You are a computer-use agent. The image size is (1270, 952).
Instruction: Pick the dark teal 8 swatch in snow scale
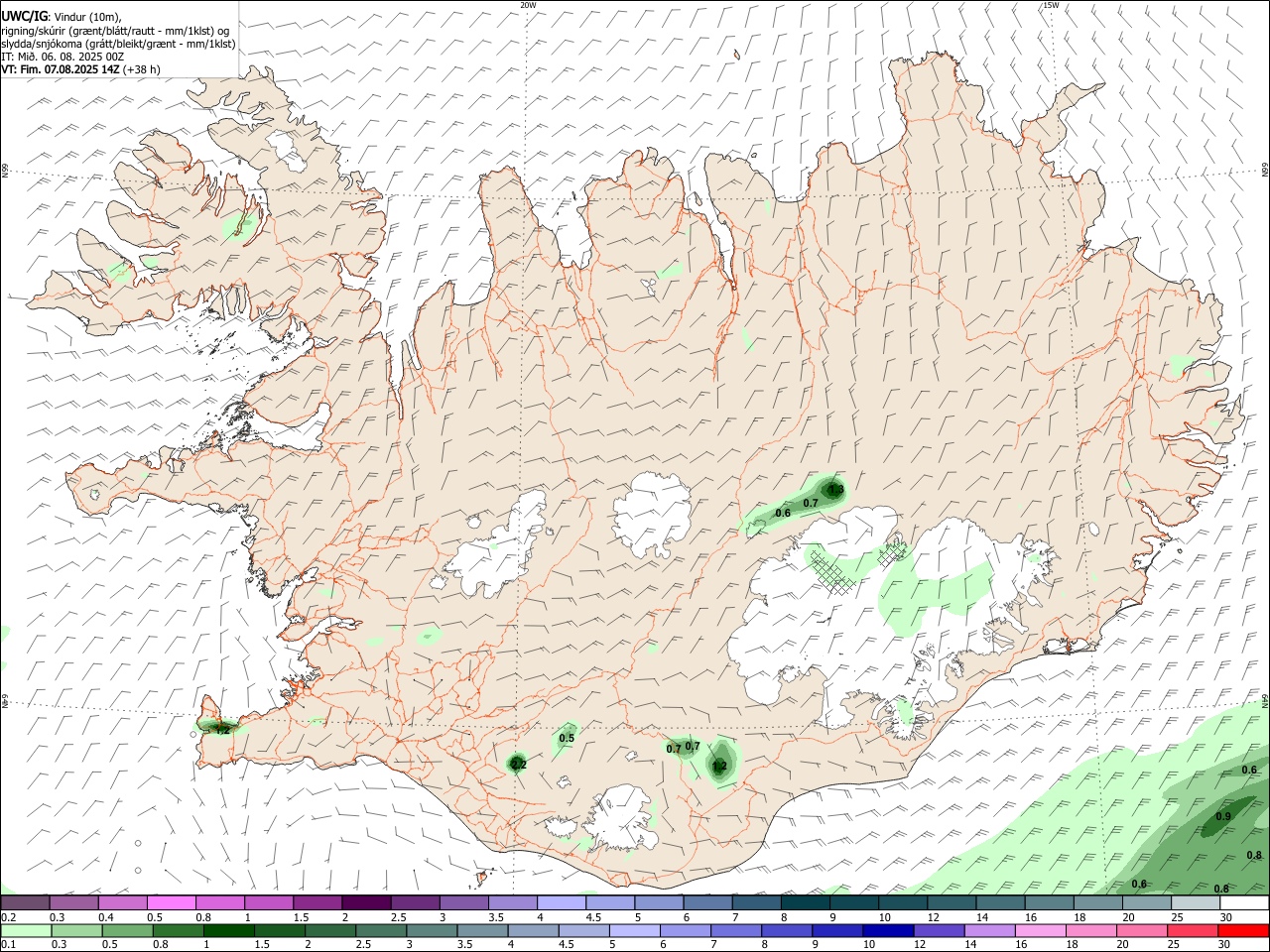click(x=806, y=903)
